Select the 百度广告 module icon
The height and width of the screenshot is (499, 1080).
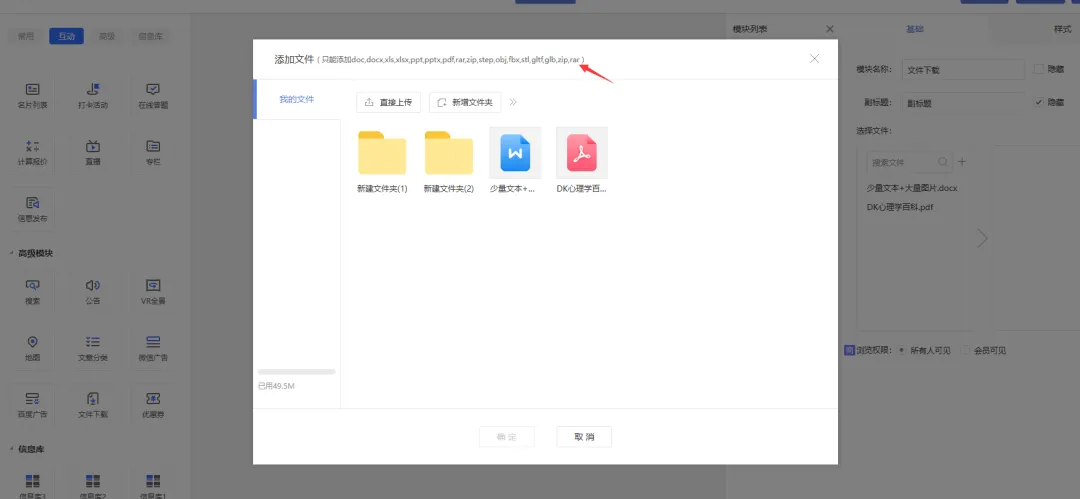(32, 398)
